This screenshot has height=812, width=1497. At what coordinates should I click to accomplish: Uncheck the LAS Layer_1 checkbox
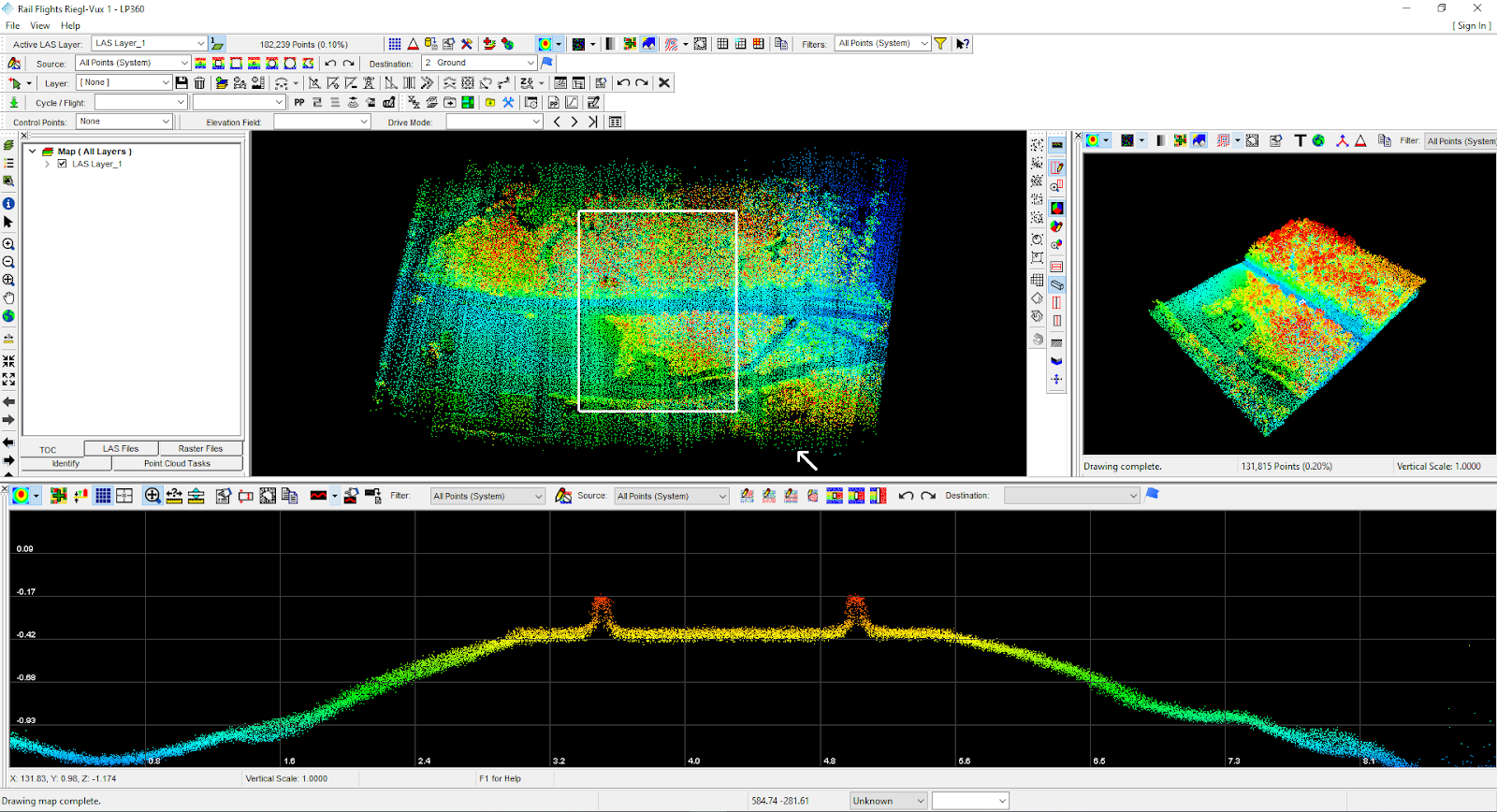point(63,164)
